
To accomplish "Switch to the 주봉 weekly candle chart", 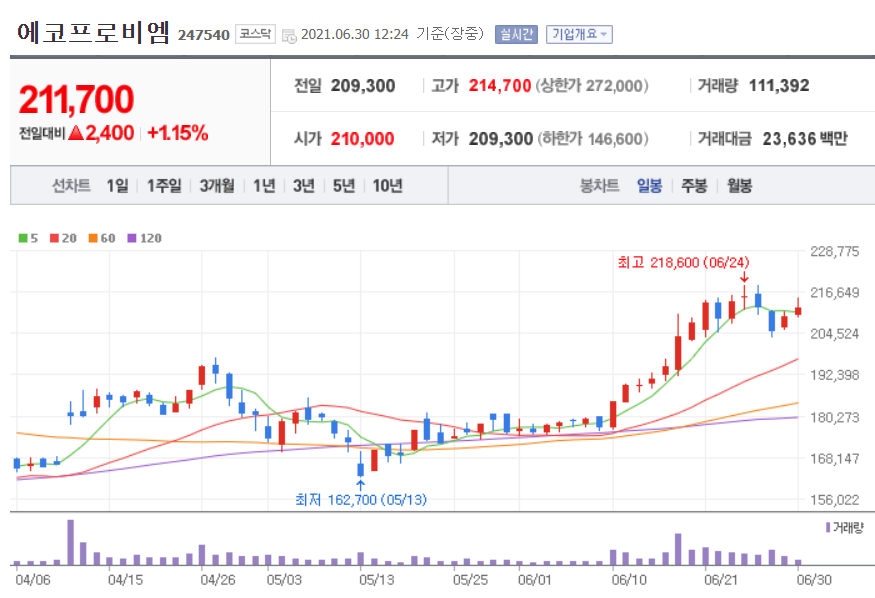I will (694, 186).
